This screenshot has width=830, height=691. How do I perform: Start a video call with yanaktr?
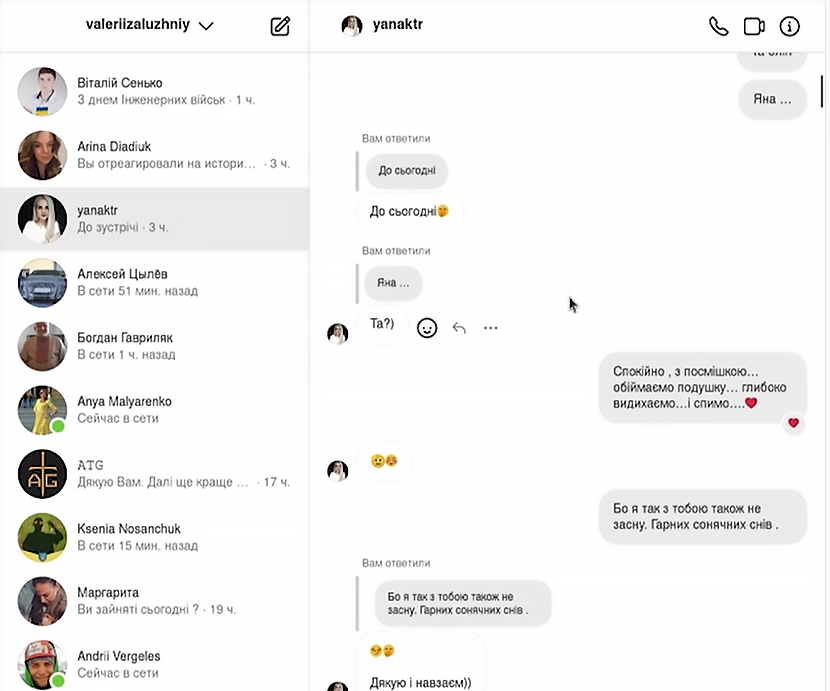pyautogui.click(x=754, y=26)
